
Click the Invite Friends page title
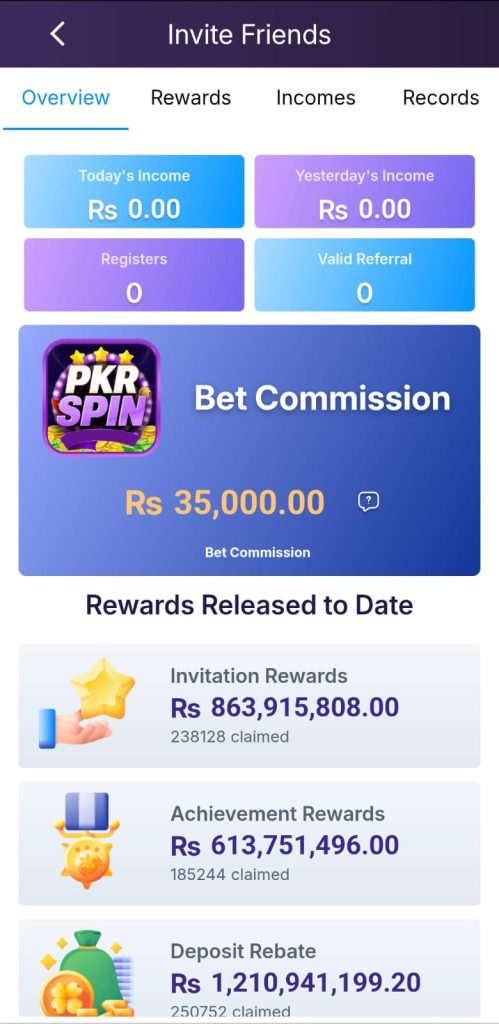(249, 35)
